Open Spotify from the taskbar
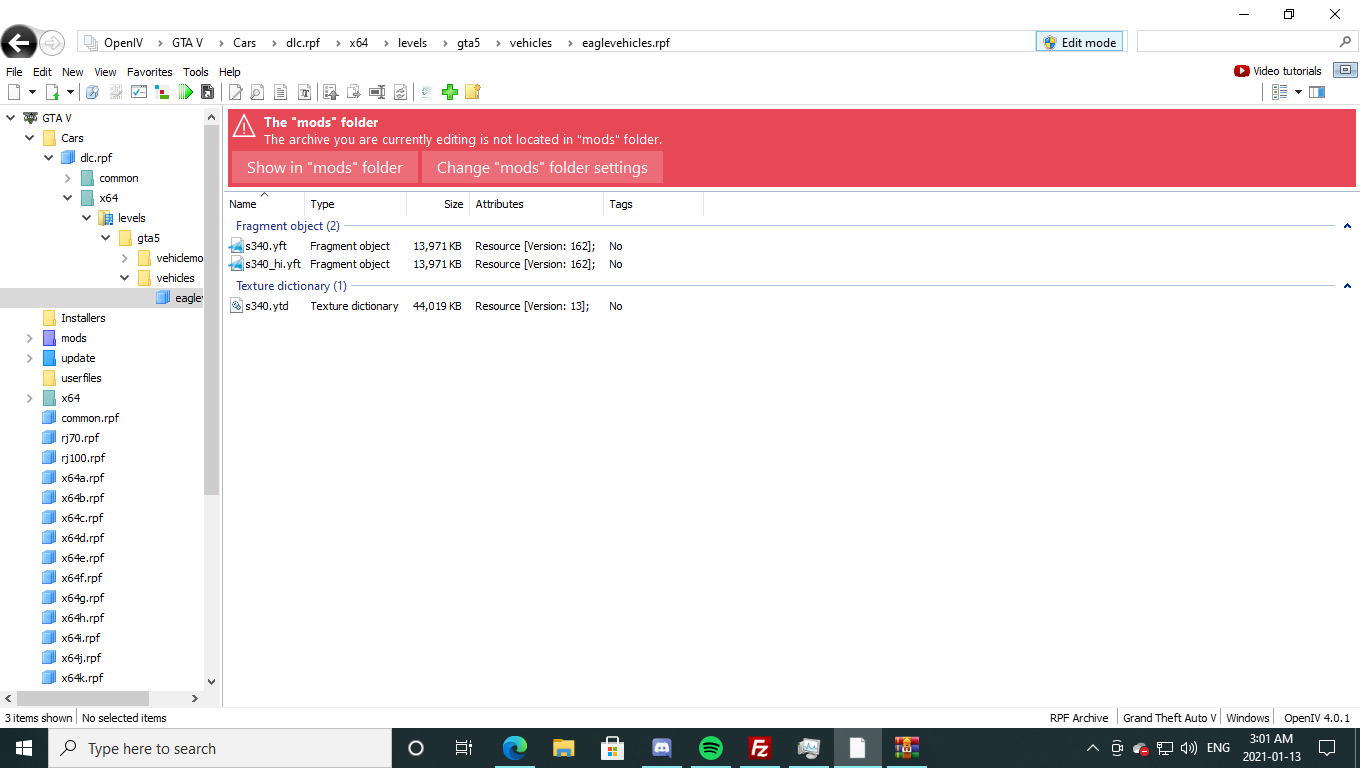 (x=711, y=748)
